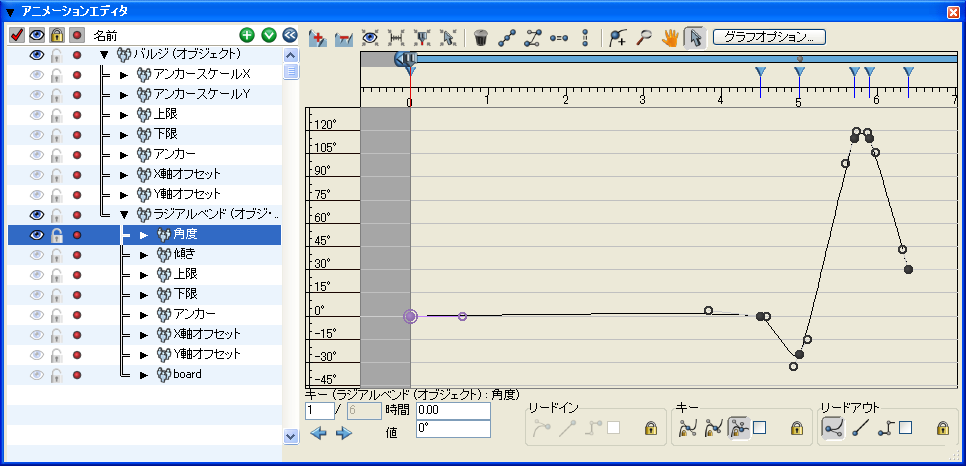
Task: Expand the アンカースケールX row
Action: pyautogui.click(x=124, y=75)
